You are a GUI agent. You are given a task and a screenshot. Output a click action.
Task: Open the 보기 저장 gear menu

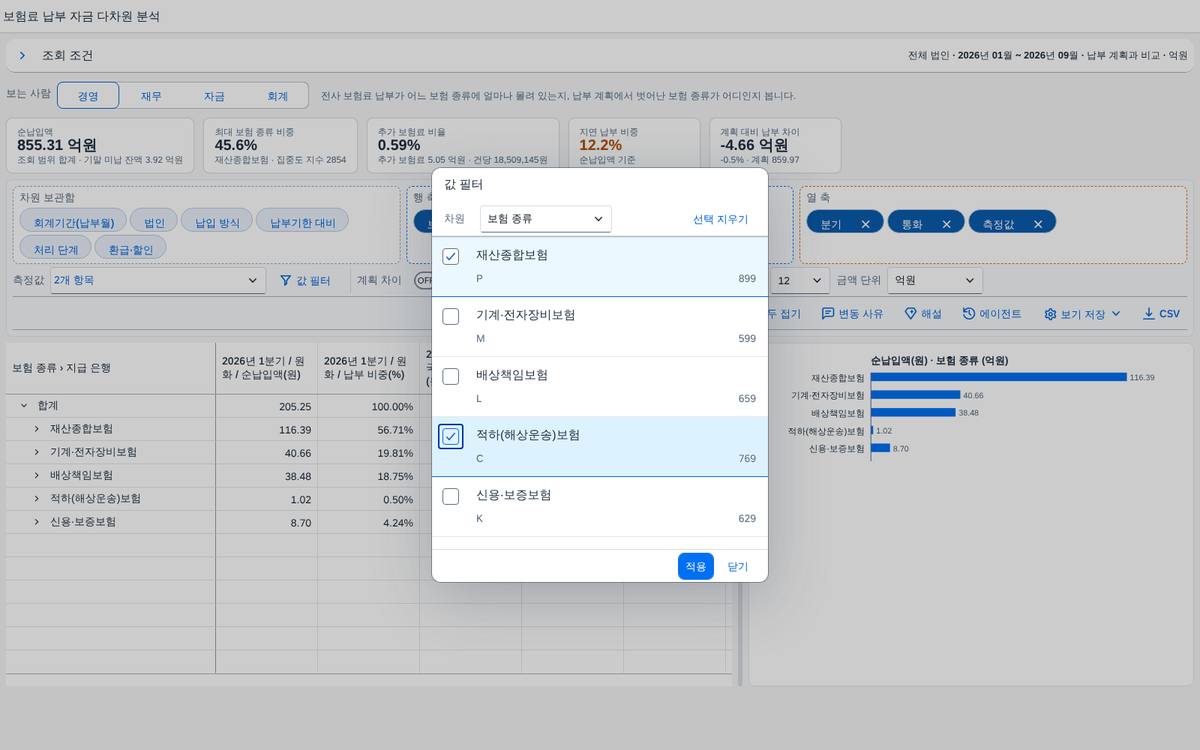[1082, 314]
